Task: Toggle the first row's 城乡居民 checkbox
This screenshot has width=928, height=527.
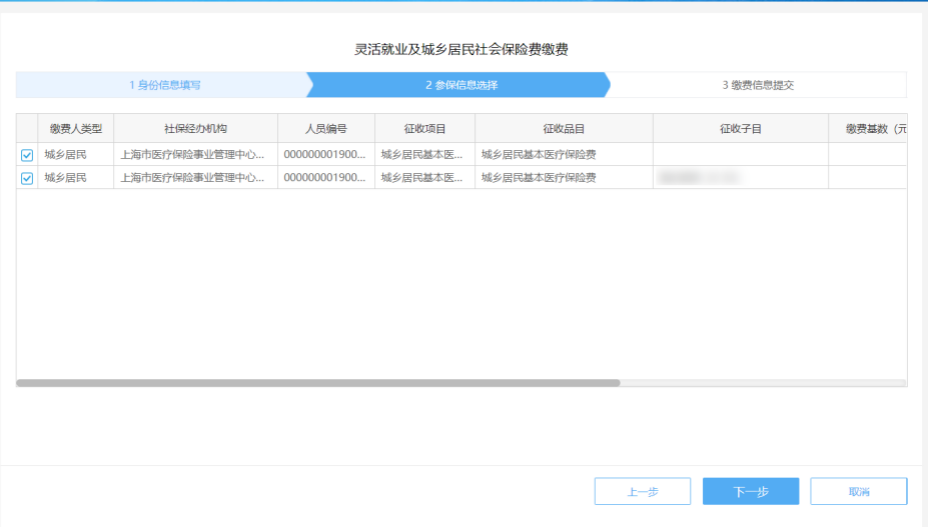Action: point(27,155)
